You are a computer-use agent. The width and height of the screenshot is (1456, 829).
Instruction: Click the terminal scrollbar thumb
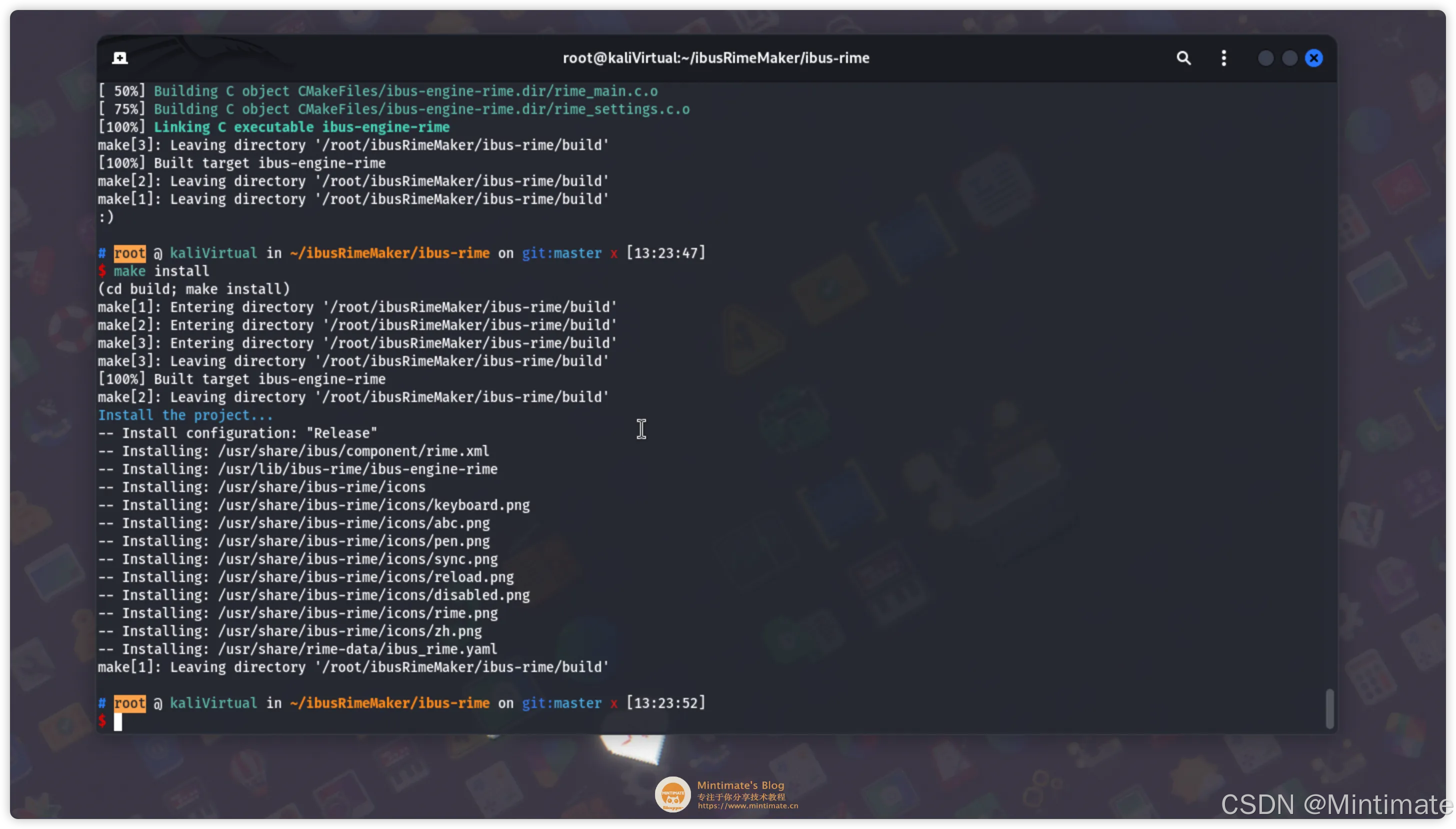coord(1329,709)
